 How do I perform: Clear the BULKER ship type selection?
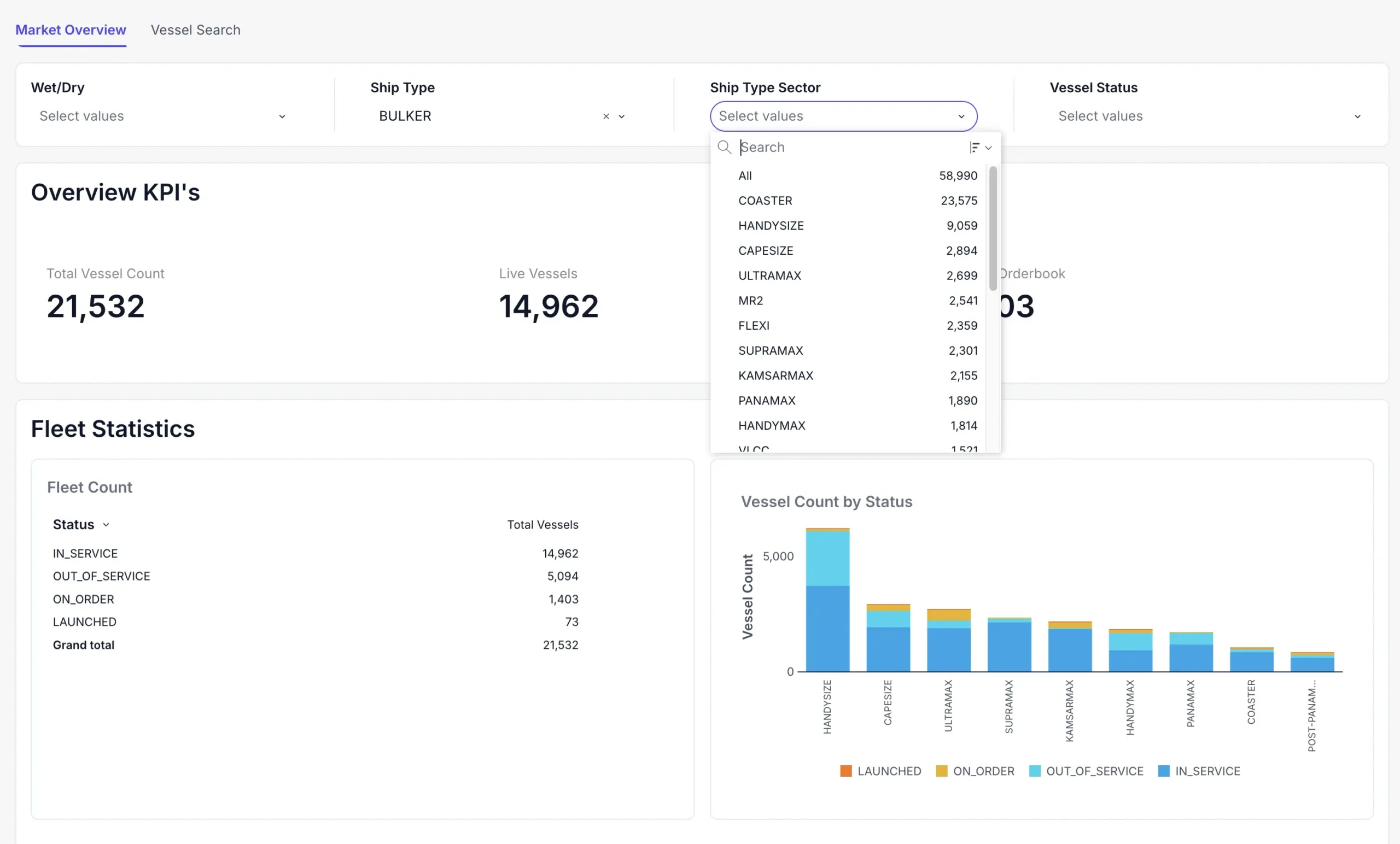pyautogui.click(x=606, y=116)
